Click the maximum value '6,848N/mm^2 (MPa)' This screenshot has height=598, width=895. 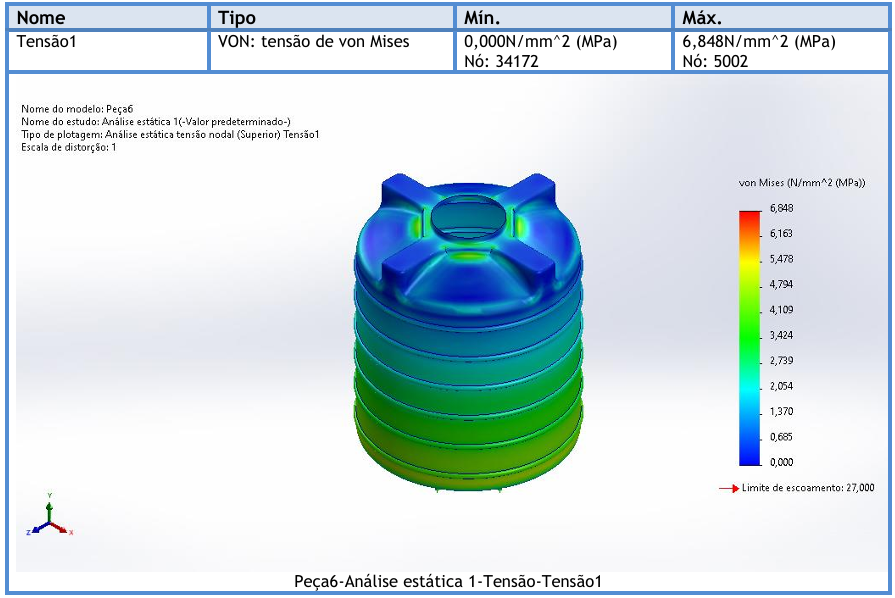[759, 42]
